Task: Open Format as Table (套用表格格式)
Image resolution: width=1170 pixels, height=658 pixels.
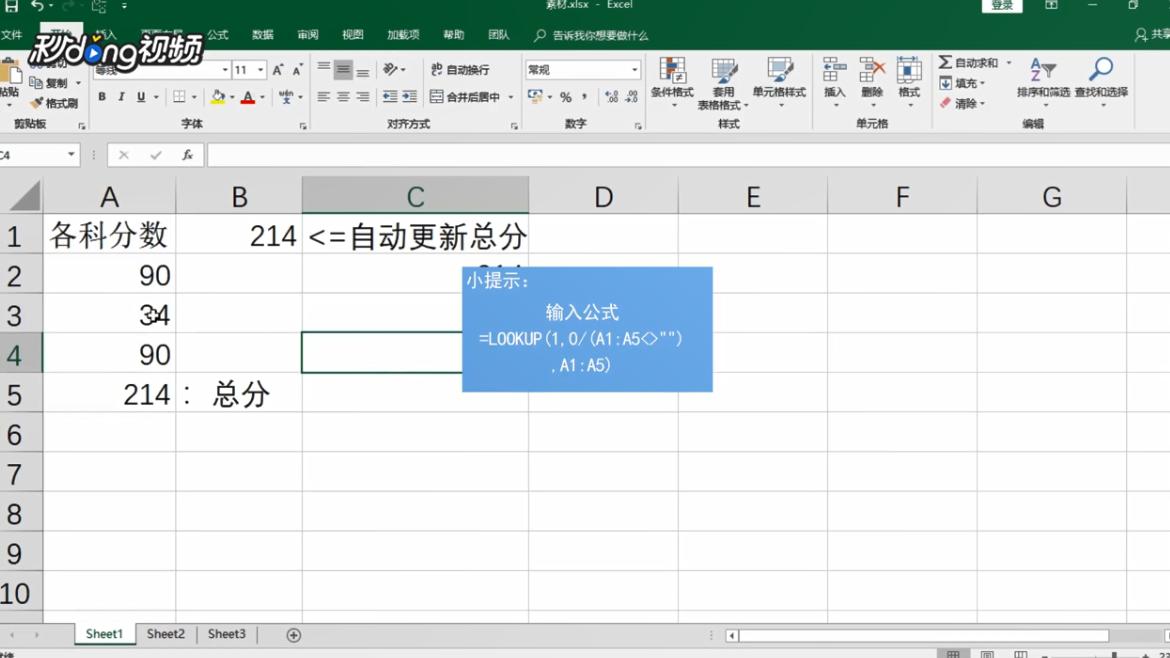Action: 723,84
